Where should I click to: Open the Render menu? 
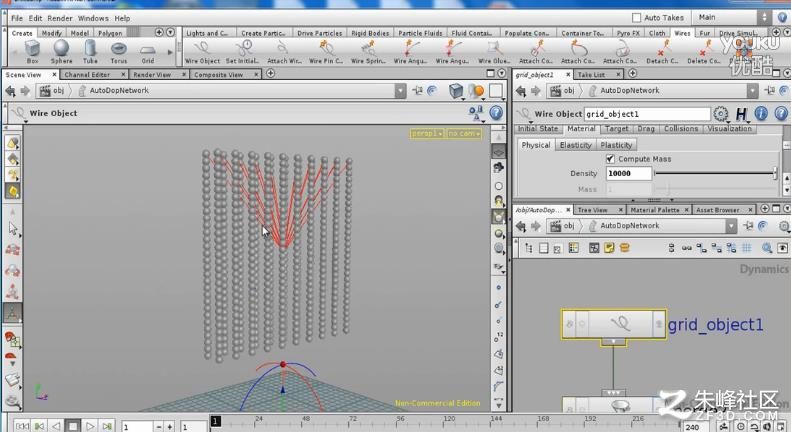coord(60,18)
